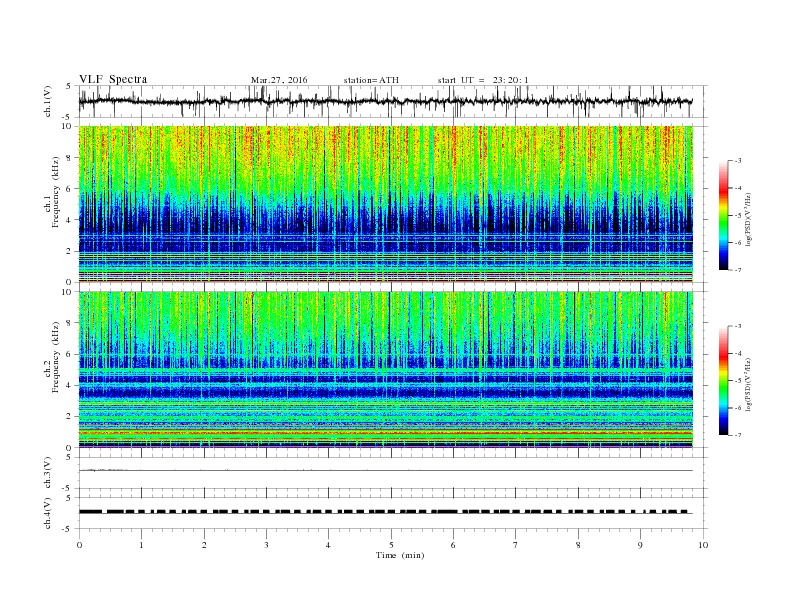Click the flat ch.3 voltage trace
This screenshot has height=612, width=792.
click(385, 471)
